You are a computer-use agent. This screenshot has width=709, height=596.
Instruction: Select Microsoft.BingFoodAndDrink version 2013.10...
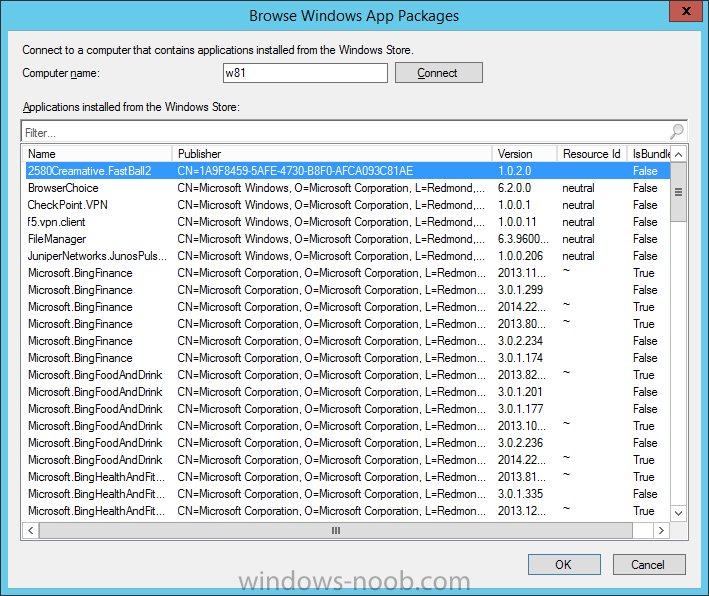pos(347,426)
